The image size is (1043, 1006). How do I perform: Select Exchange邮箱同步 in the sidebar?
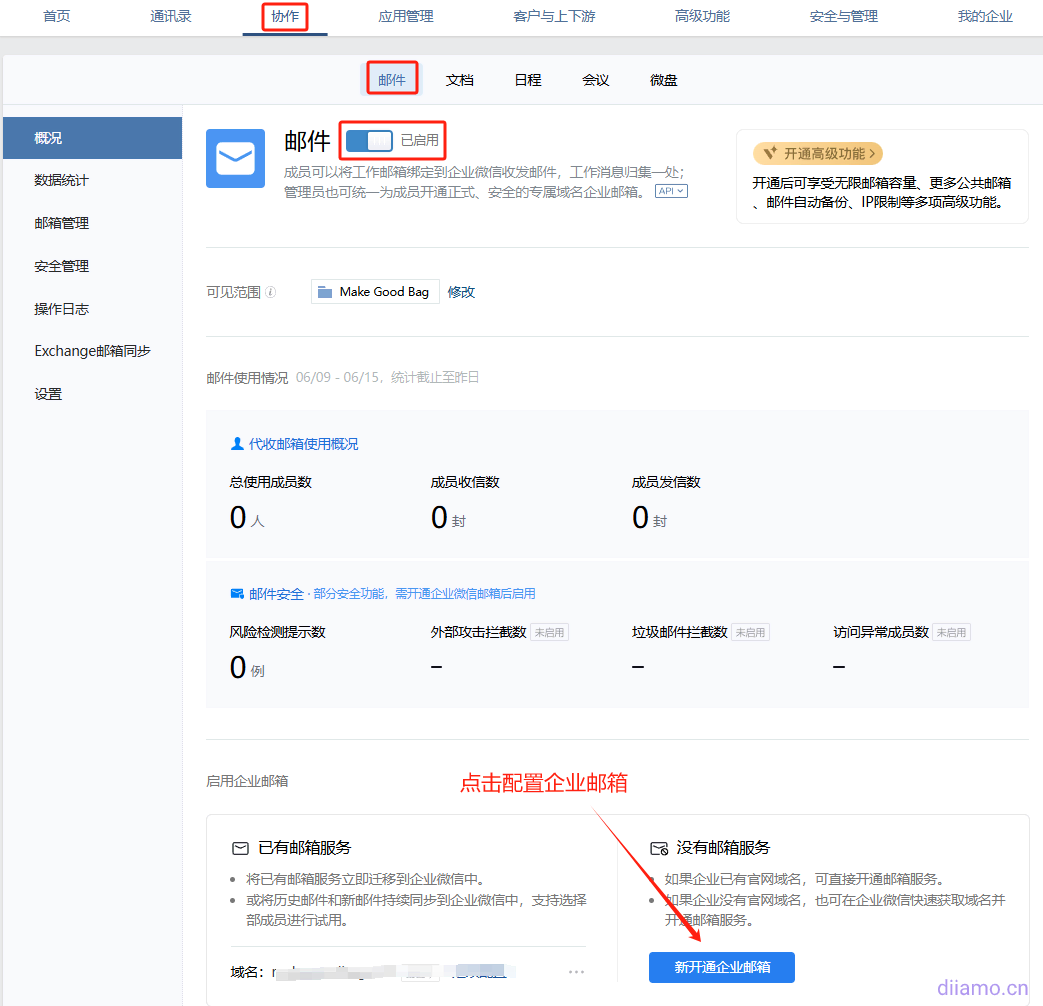[x=92, y=351]
